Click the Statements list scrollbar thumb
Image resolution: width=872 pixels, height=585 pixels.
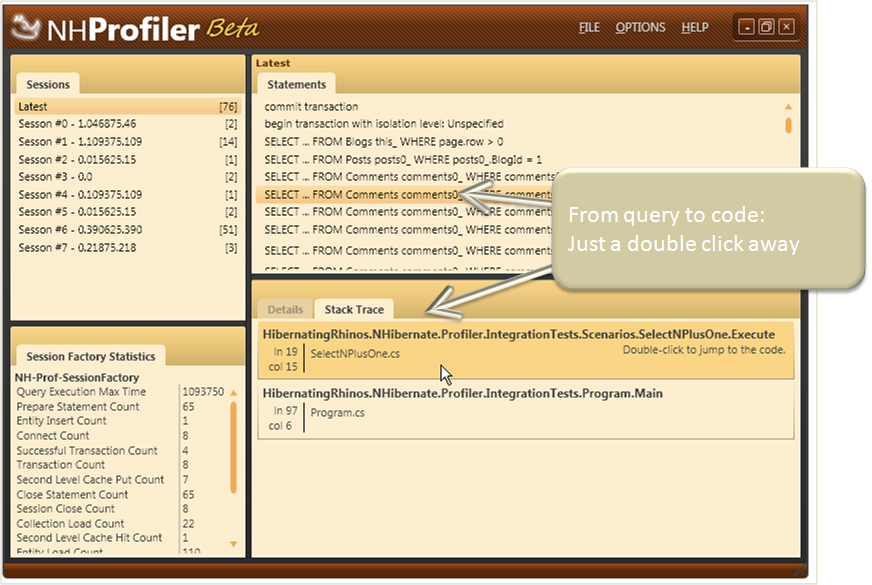click(x=788, y=125)
